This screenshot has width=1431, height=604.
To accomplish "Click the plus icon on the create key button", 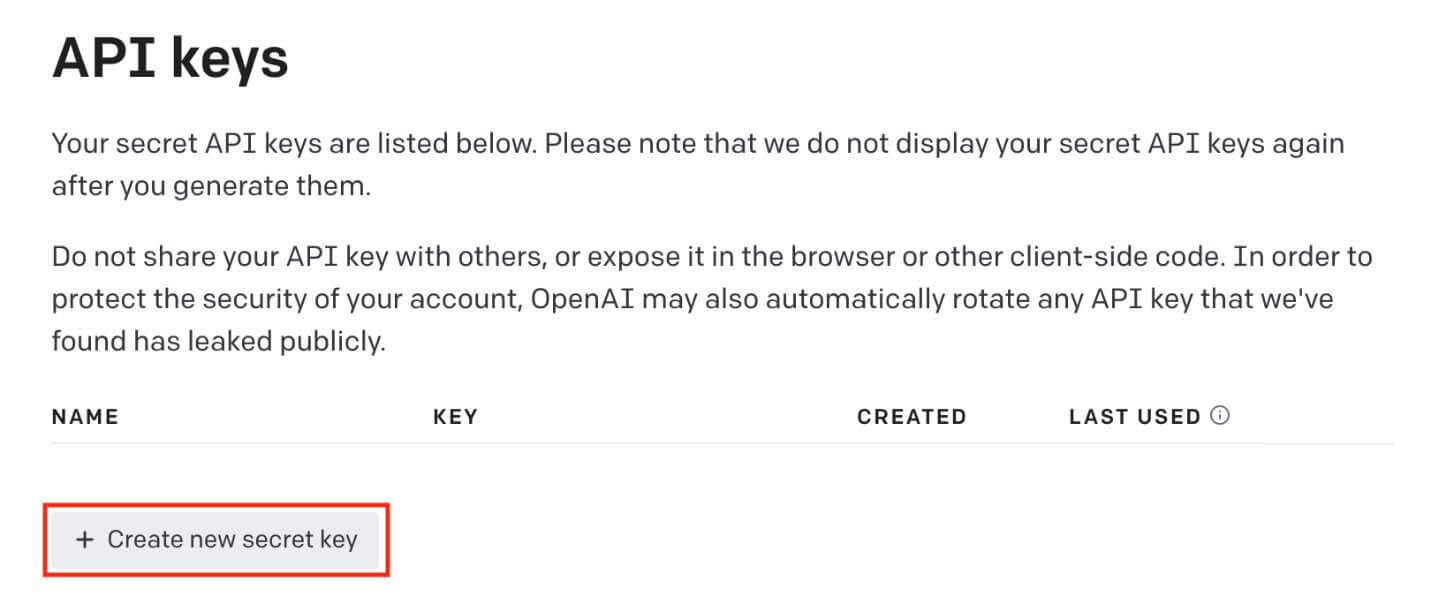I will [x=85, y=540].
